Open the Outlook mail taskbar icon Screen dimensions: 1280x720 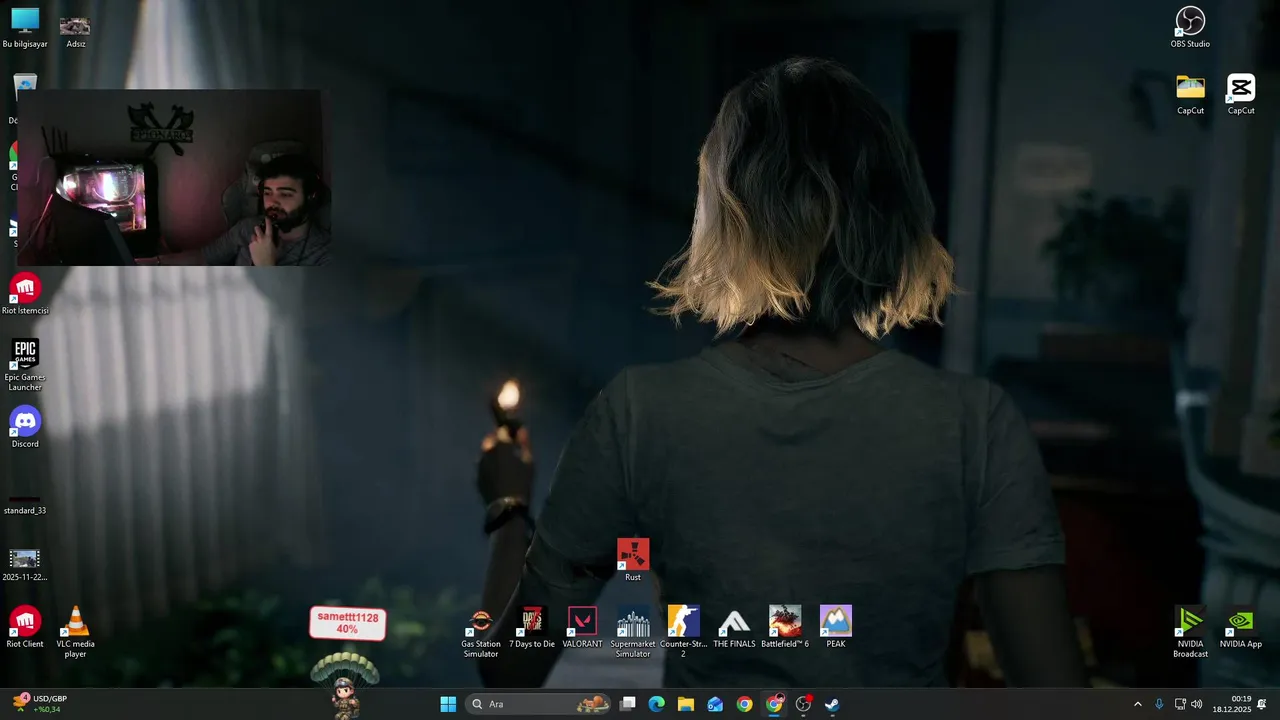(715, 704)
